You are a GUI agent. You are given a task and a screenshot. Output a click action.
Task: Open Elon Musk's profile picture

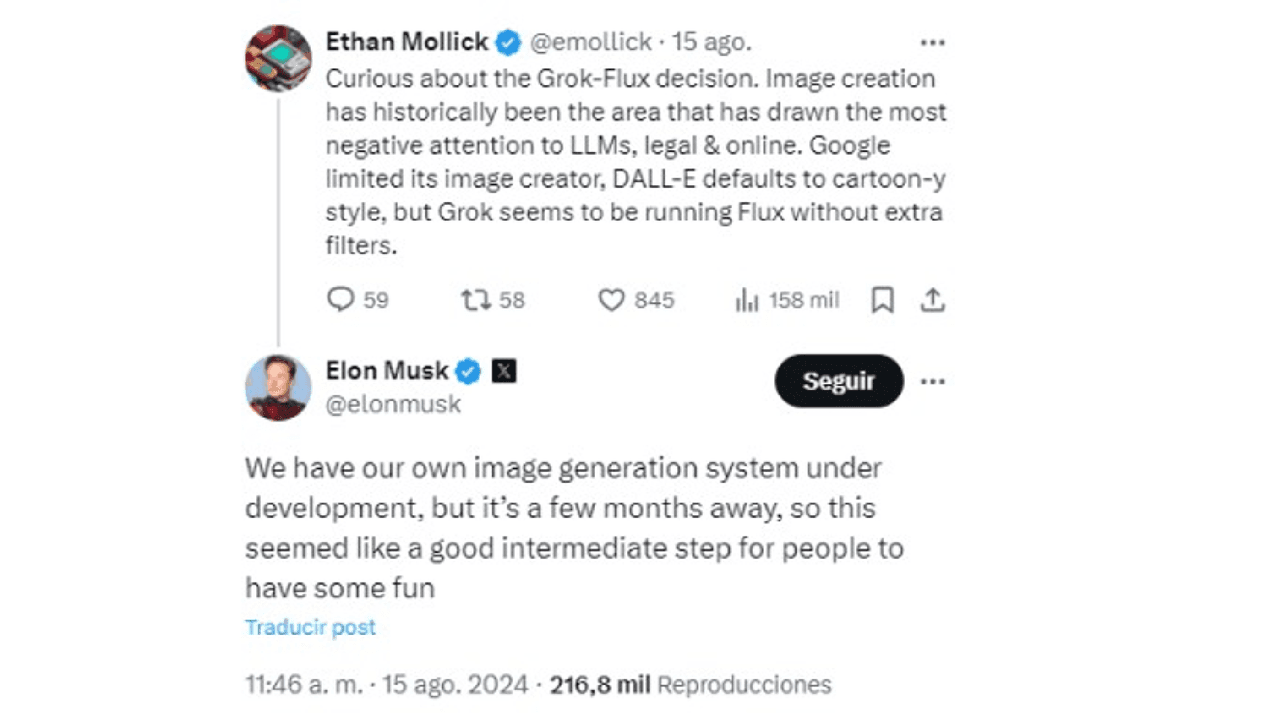coord(278,387)
